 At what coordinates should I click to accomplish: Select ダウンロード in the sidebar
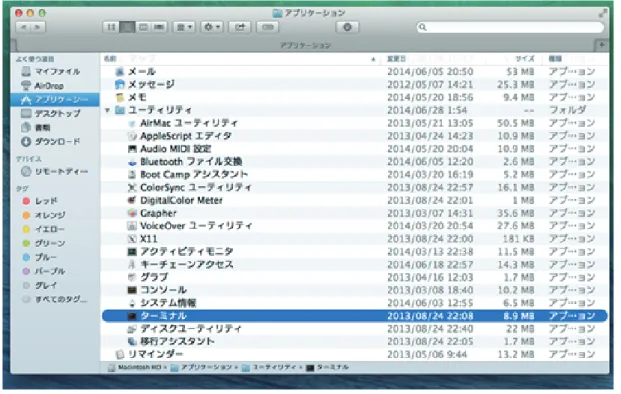click(x=51, y=141)
